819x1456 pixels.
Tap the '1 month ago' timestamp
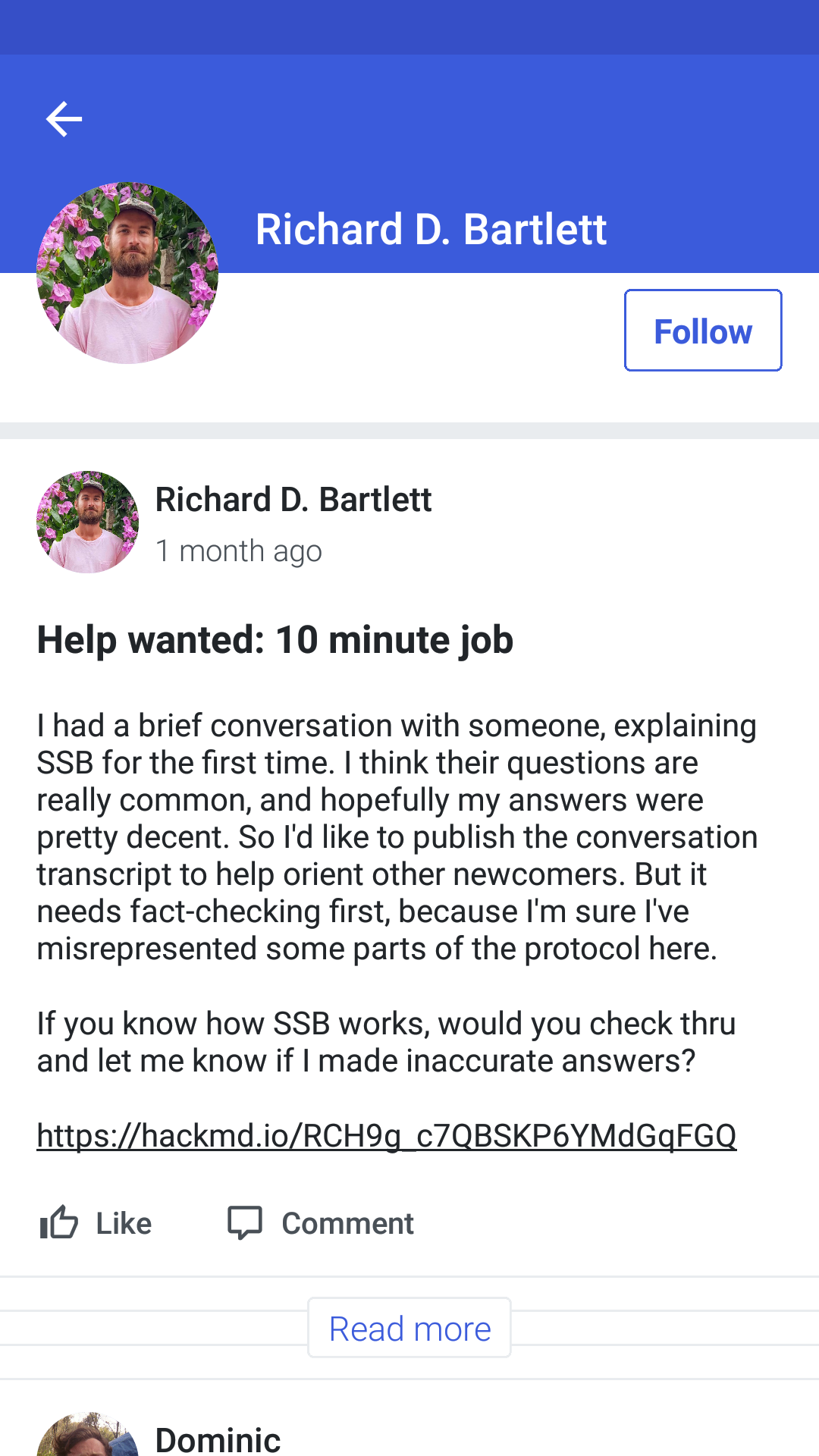239,551
